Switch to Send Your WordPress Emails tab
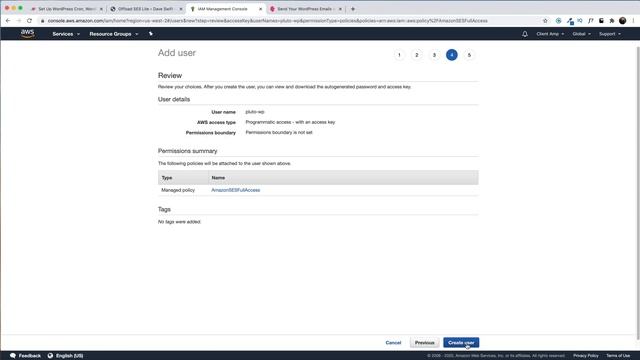The image size is (640, 360). [x=305, y=9]
